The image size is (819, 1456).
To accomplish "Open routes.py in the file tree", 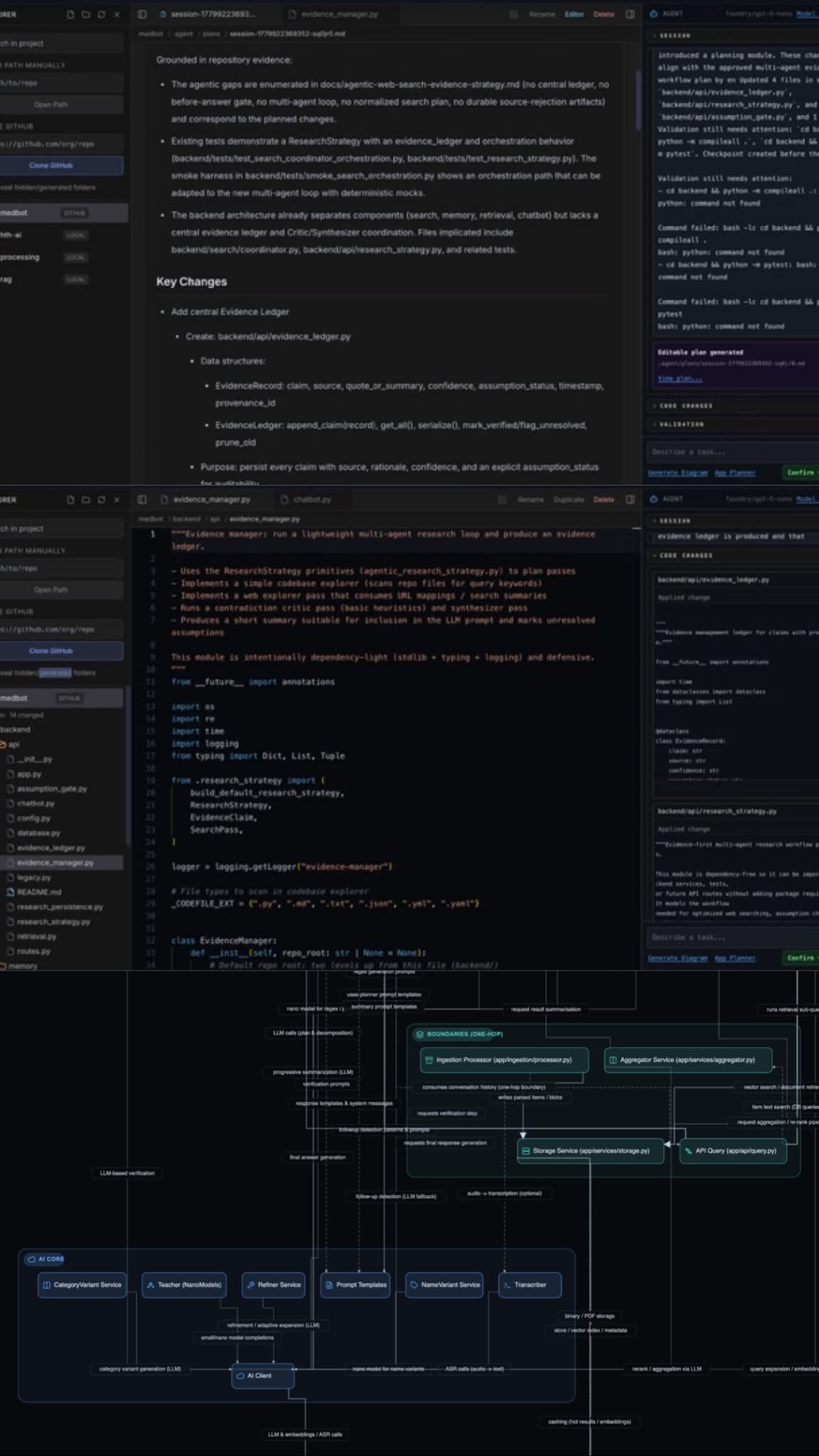I will coord(33,951).
